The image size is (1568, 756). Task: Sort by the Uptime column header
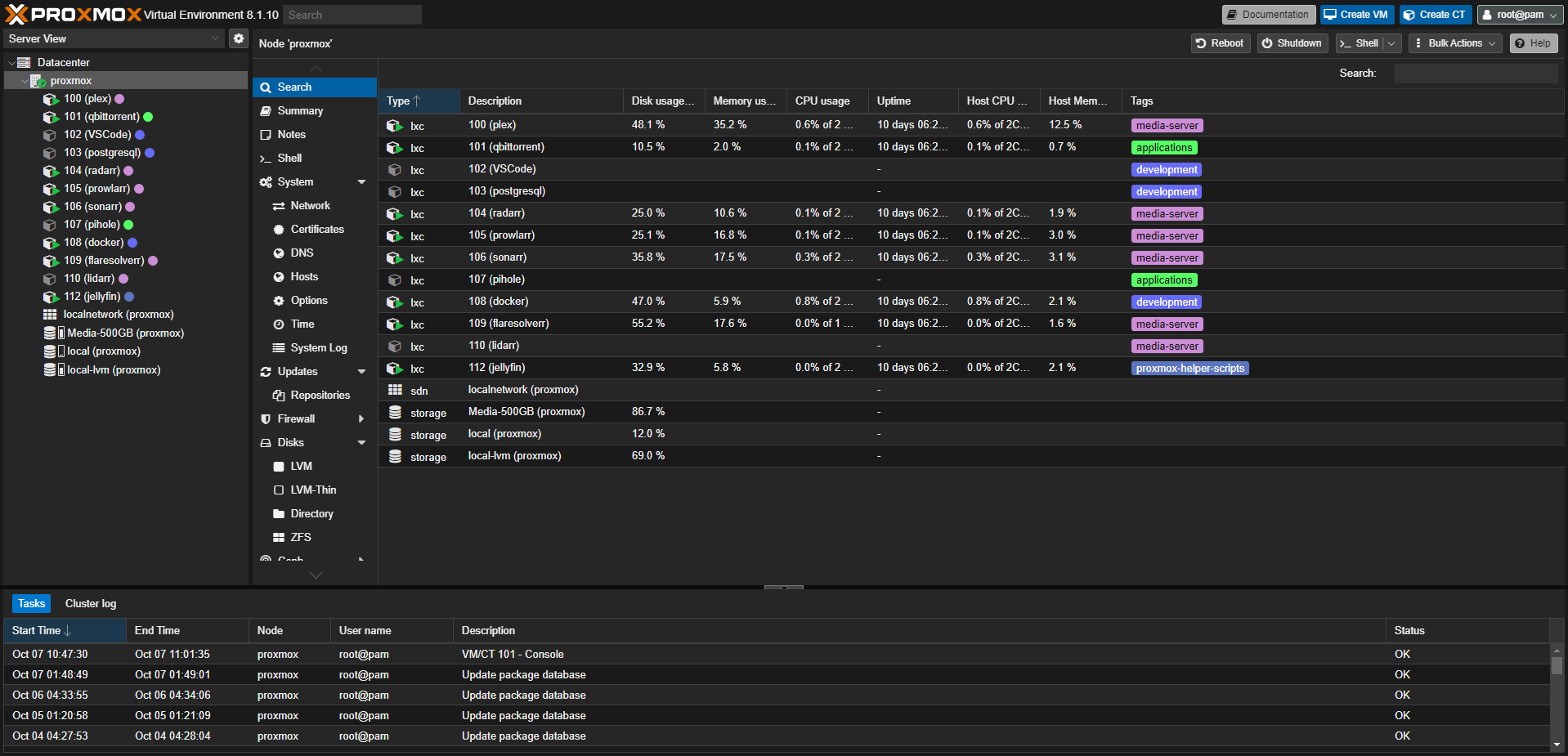pyautogui.click(x=913, y=101)
